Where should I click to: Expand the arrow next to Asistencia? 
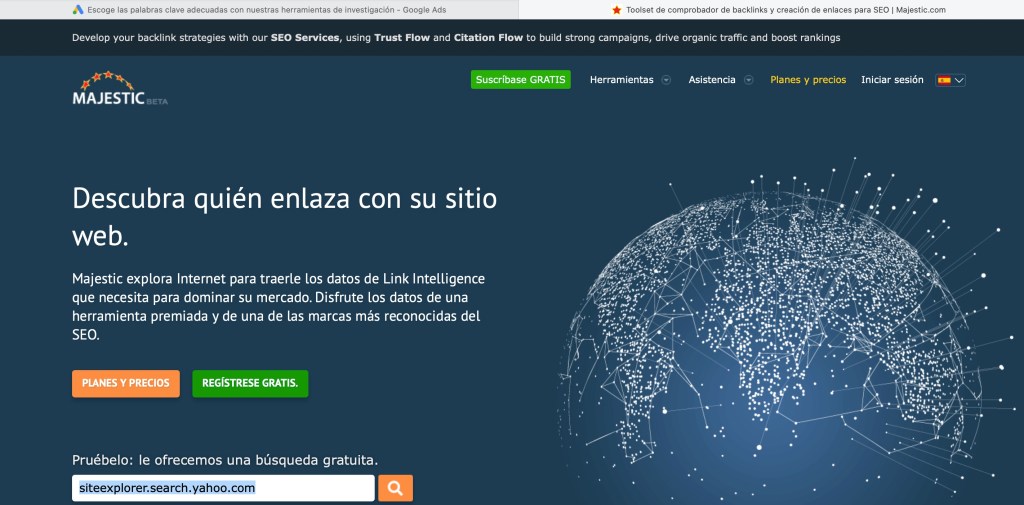[748, 80]
